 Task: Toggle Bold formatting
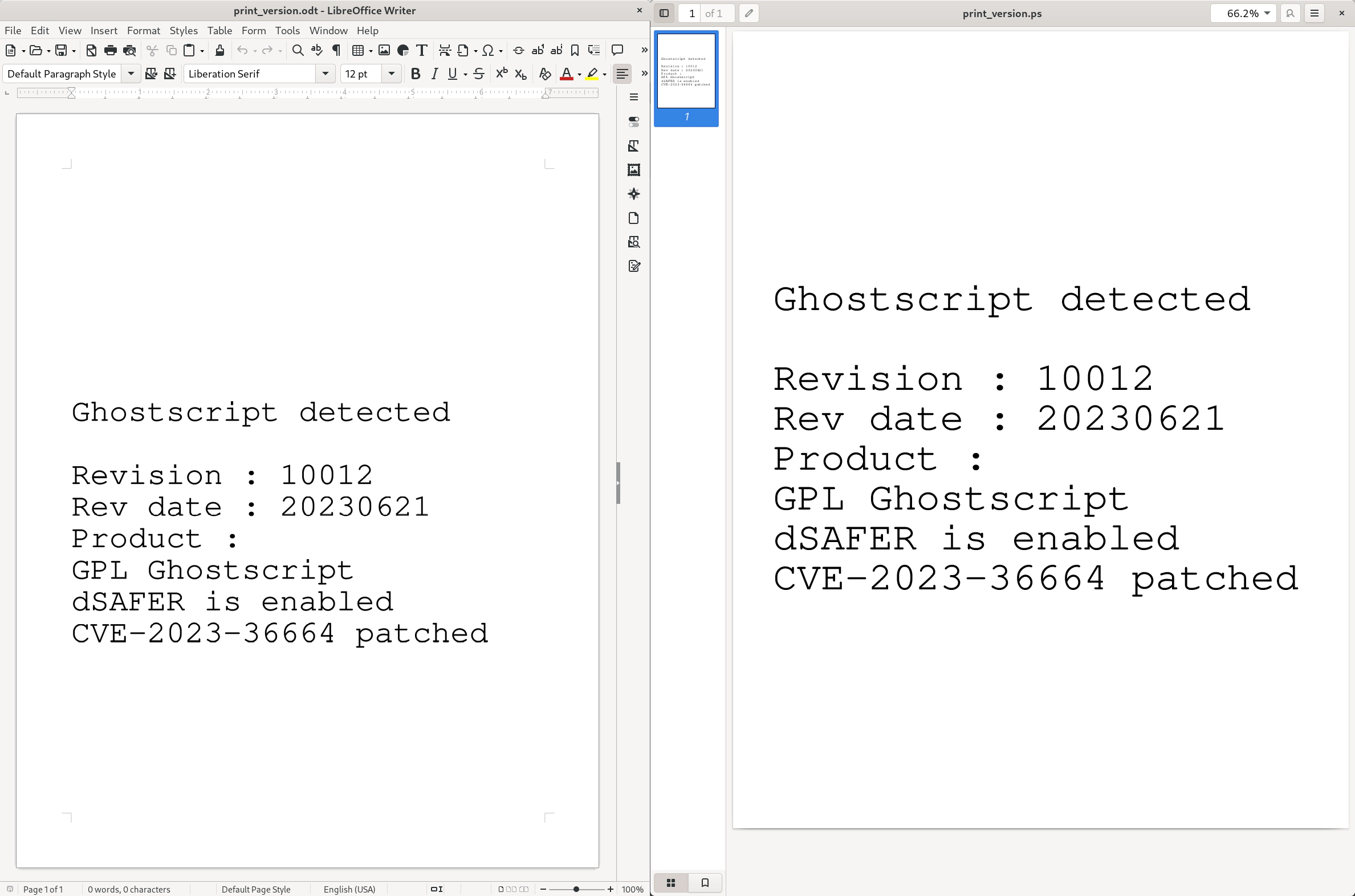click(x=416, y=74)
